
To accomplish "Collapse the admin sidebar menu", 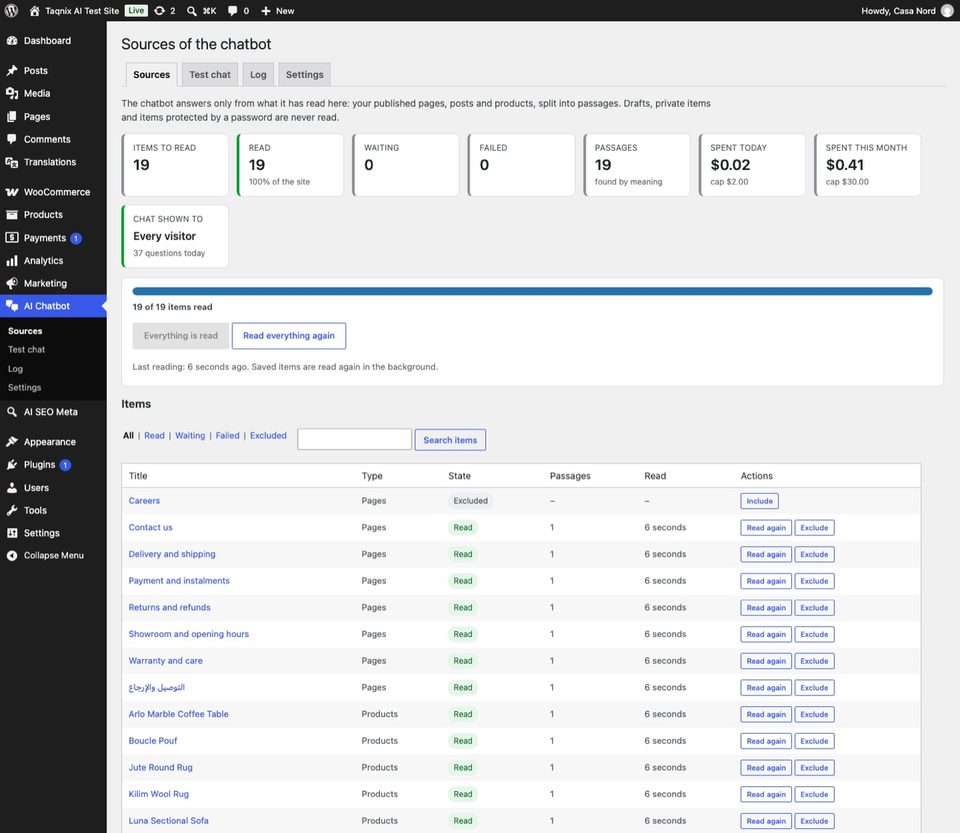I will (45, 555).
